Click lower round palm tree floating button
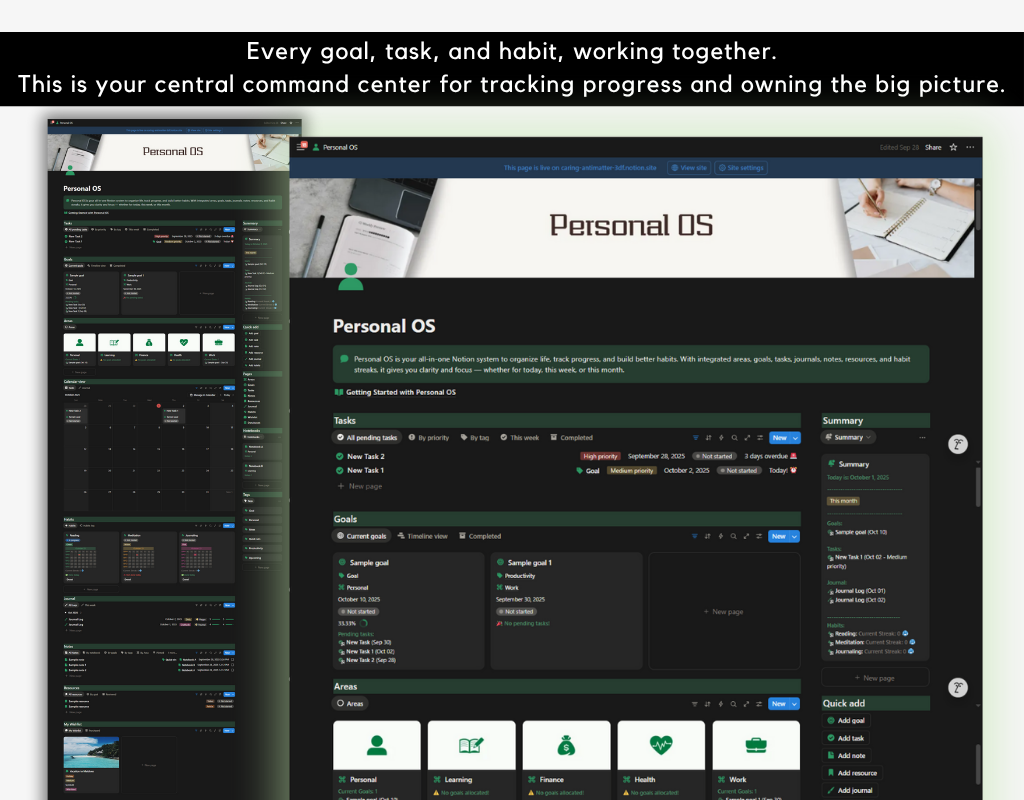Image resolution: width=1024 pixels, height=800 pixels. pyautogui.click(x=957, y=687)
